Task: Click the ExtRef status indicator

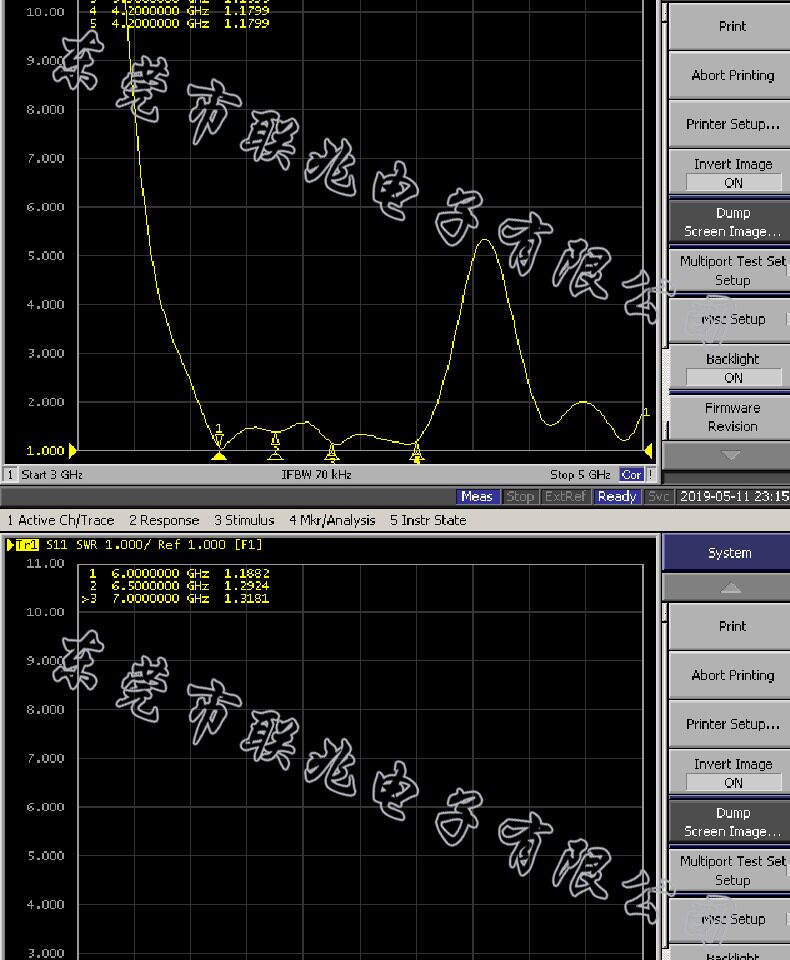Action: coord(566,497)
